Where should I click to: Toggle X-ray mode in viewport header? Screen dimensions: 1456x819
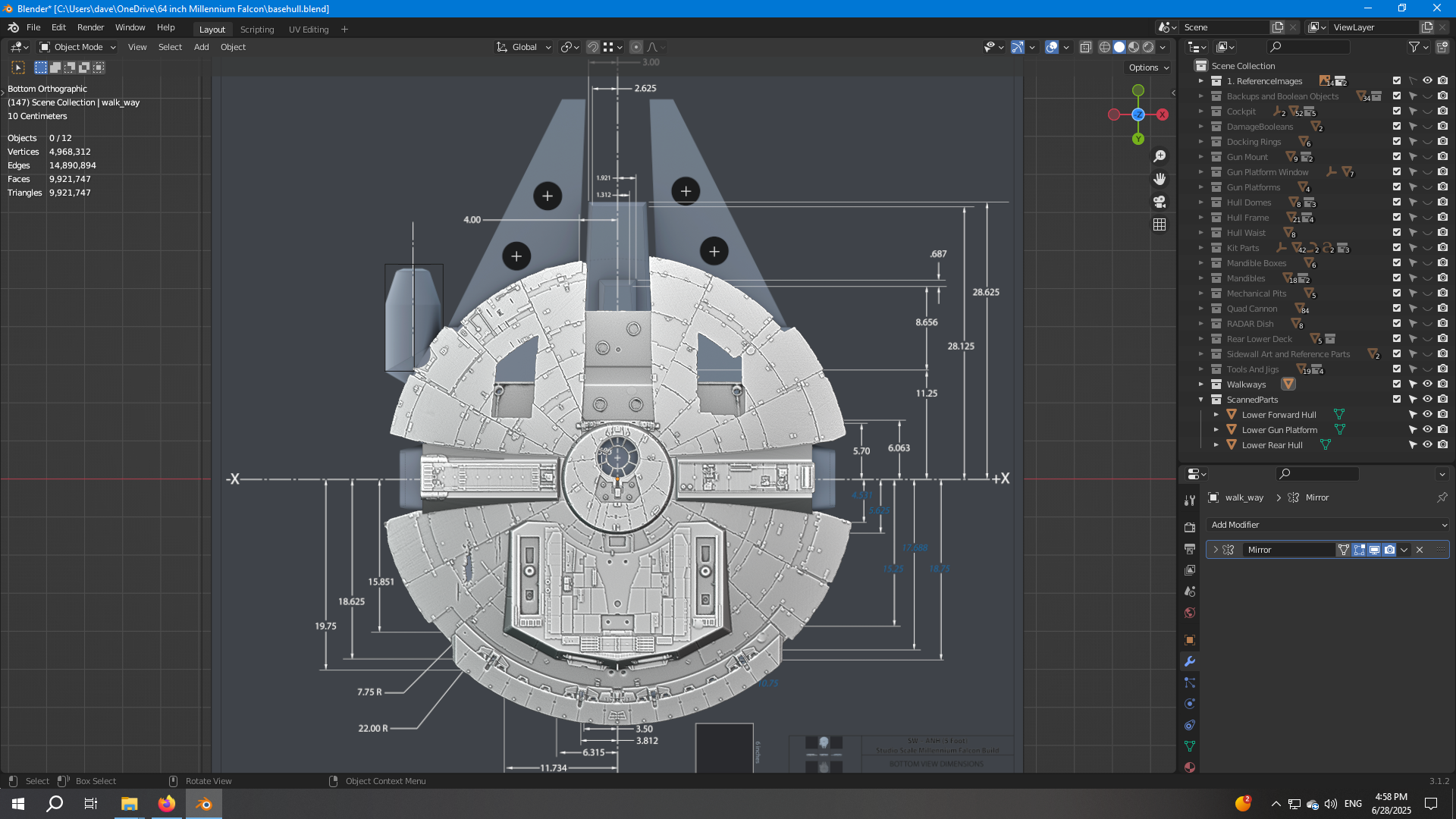click(x=1086, y=47)
